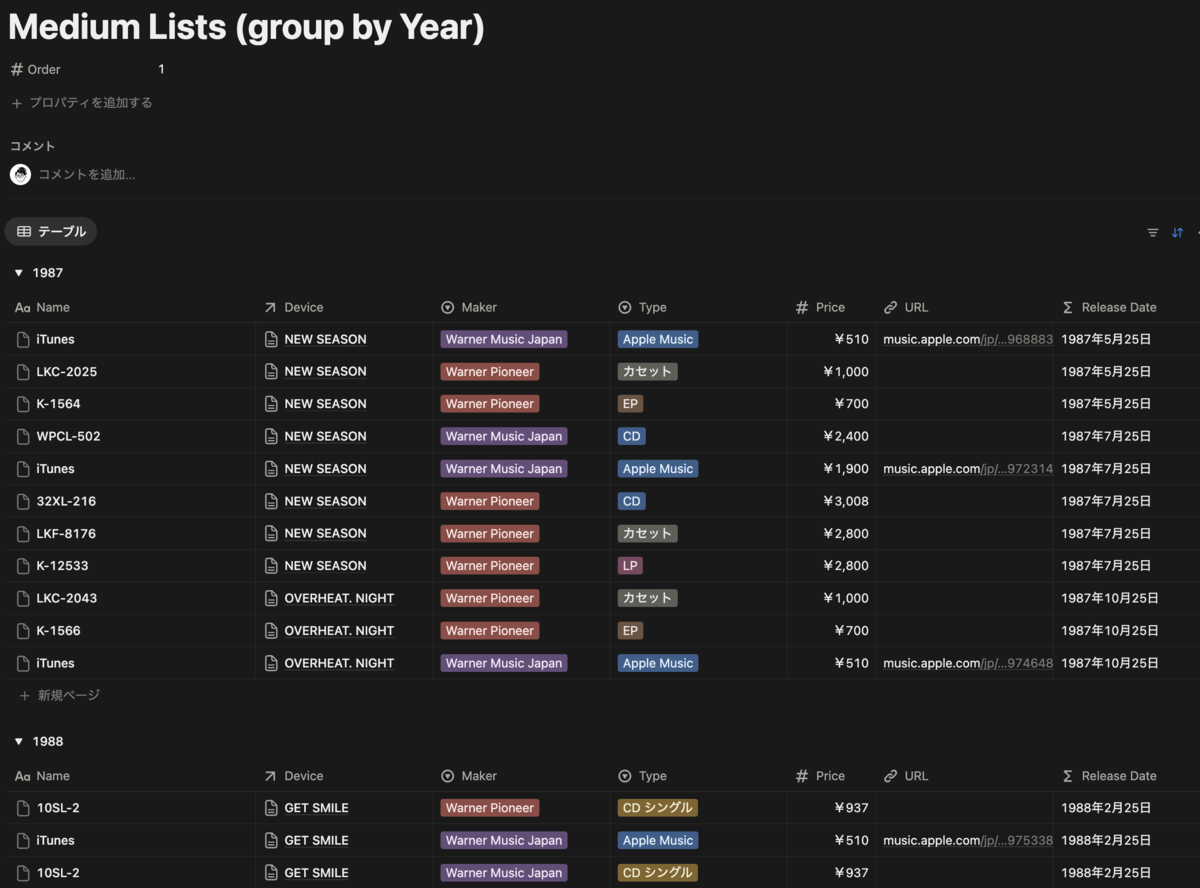Click the page title Medium Lists
Viewport: 1200px width, 888px height.
point(246,26)
